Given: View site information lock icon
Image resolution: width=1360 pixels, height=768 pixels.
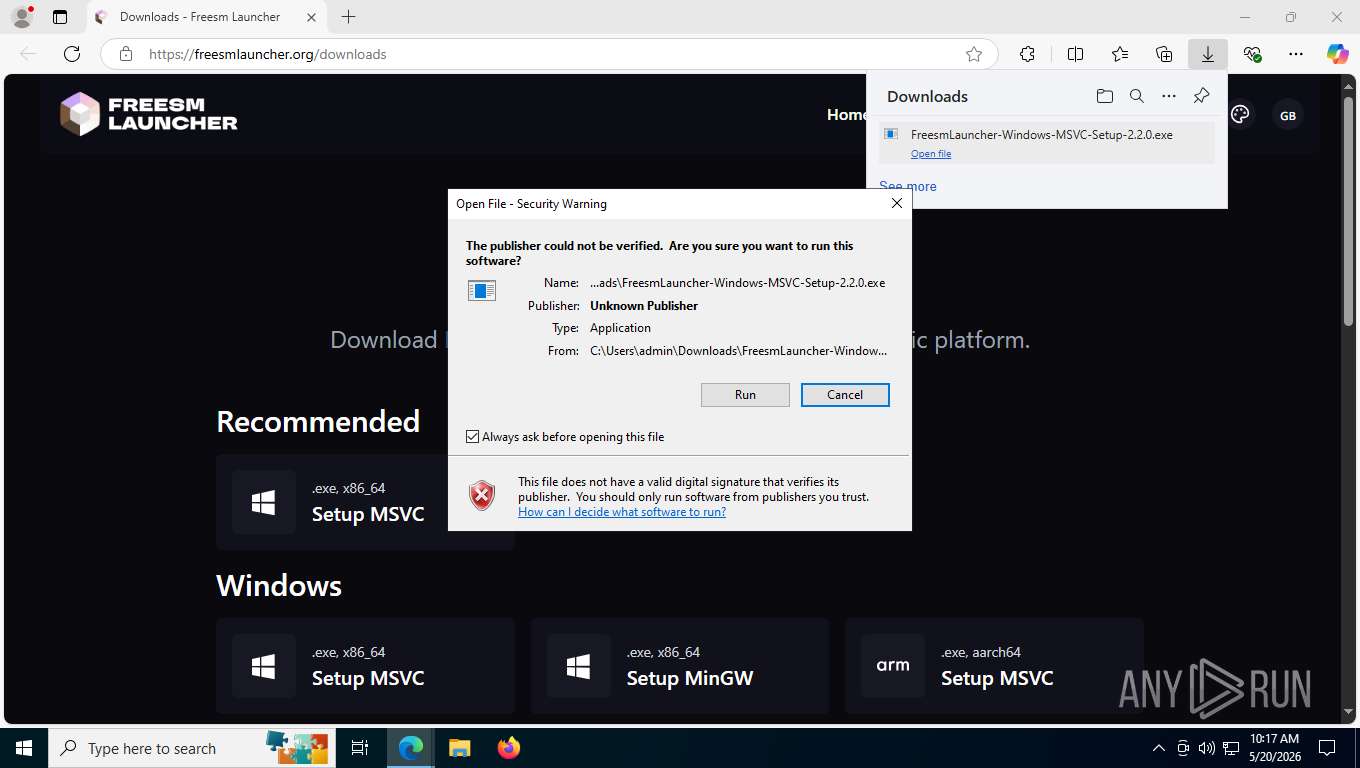Looking at the screenshot, I should coord(126,54).
